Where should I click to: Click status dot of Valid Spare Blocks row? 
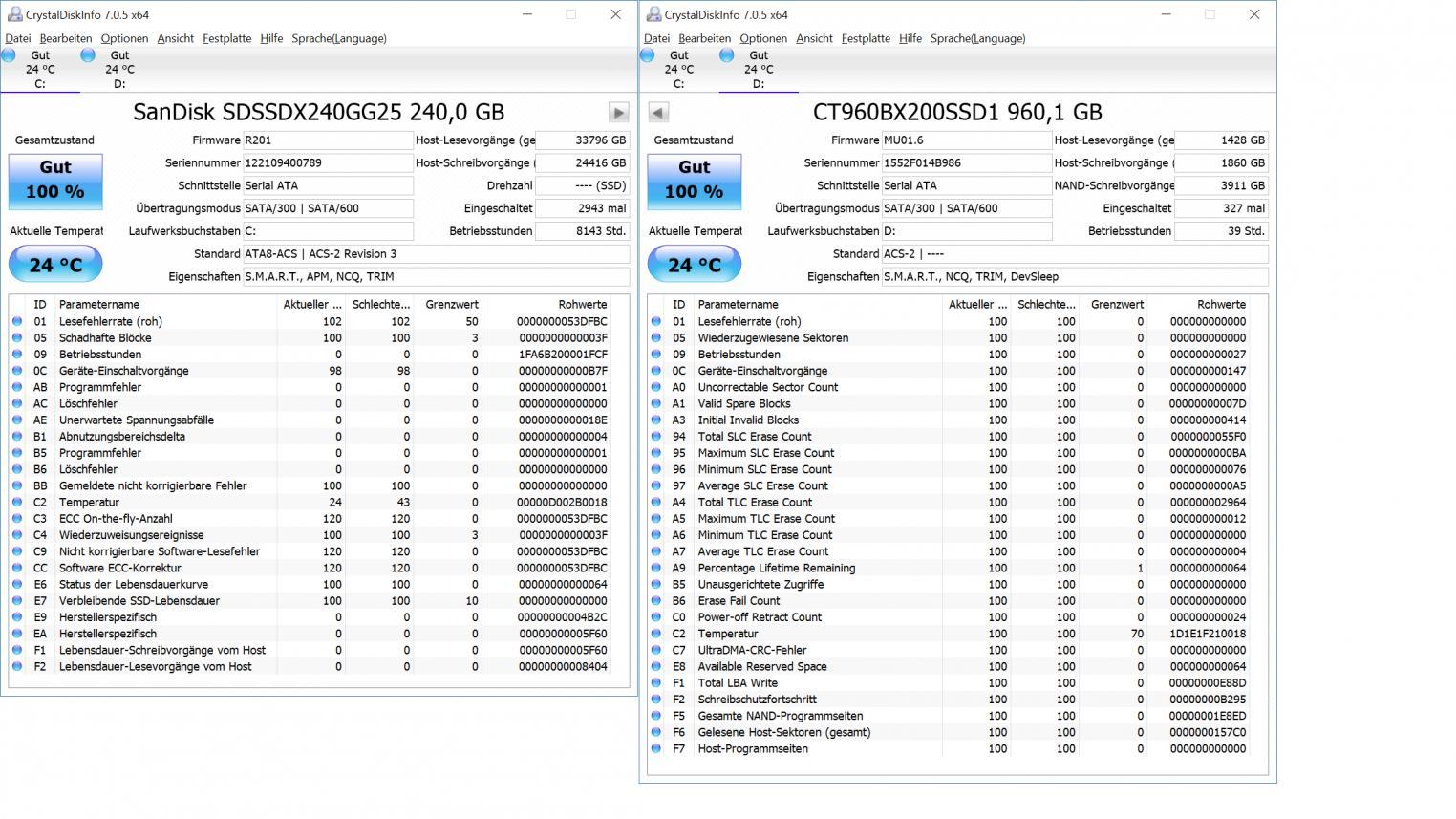tap(656, 404)
